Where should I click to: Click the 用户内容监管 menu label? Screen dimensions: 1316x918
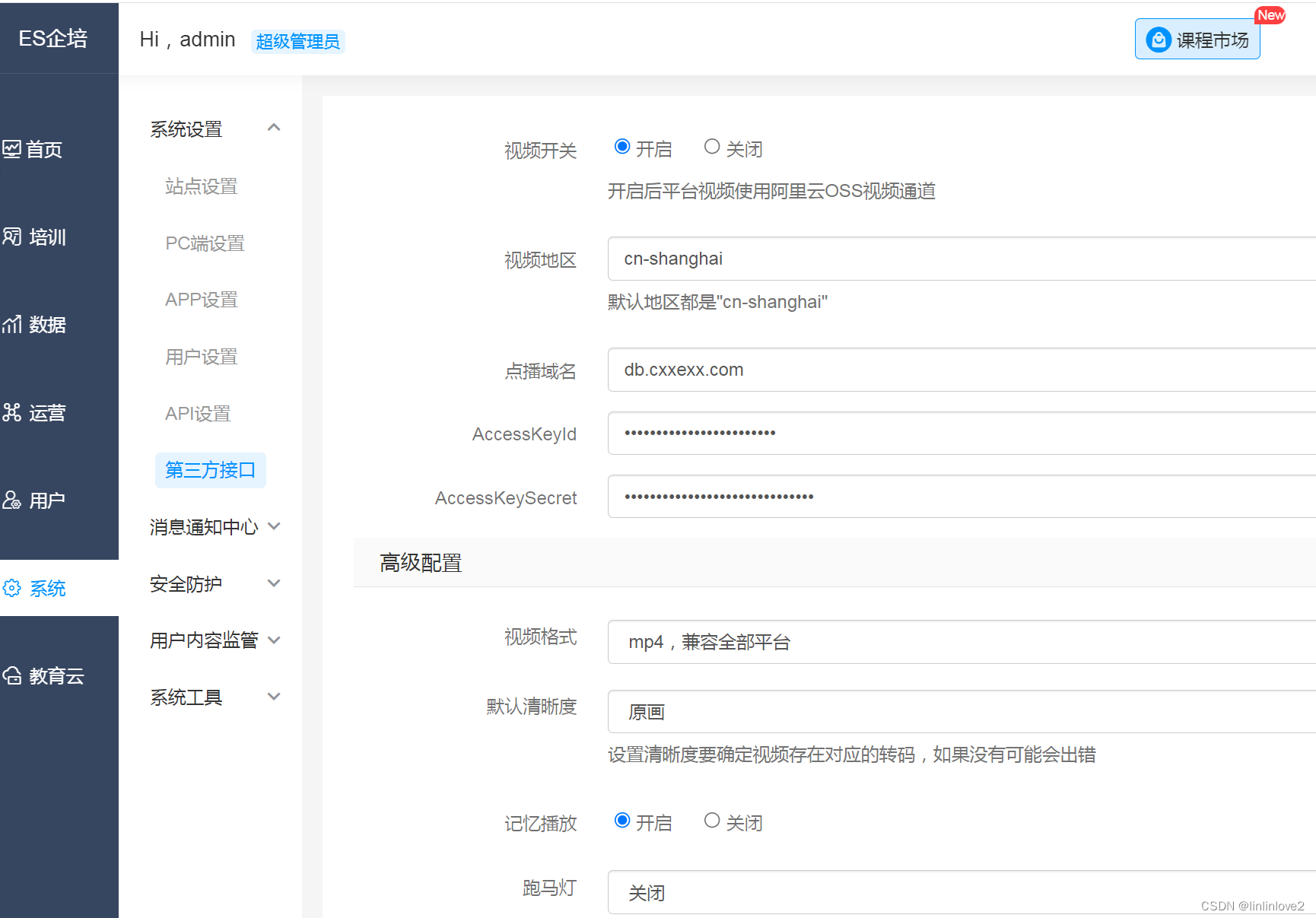pos(204,640)
